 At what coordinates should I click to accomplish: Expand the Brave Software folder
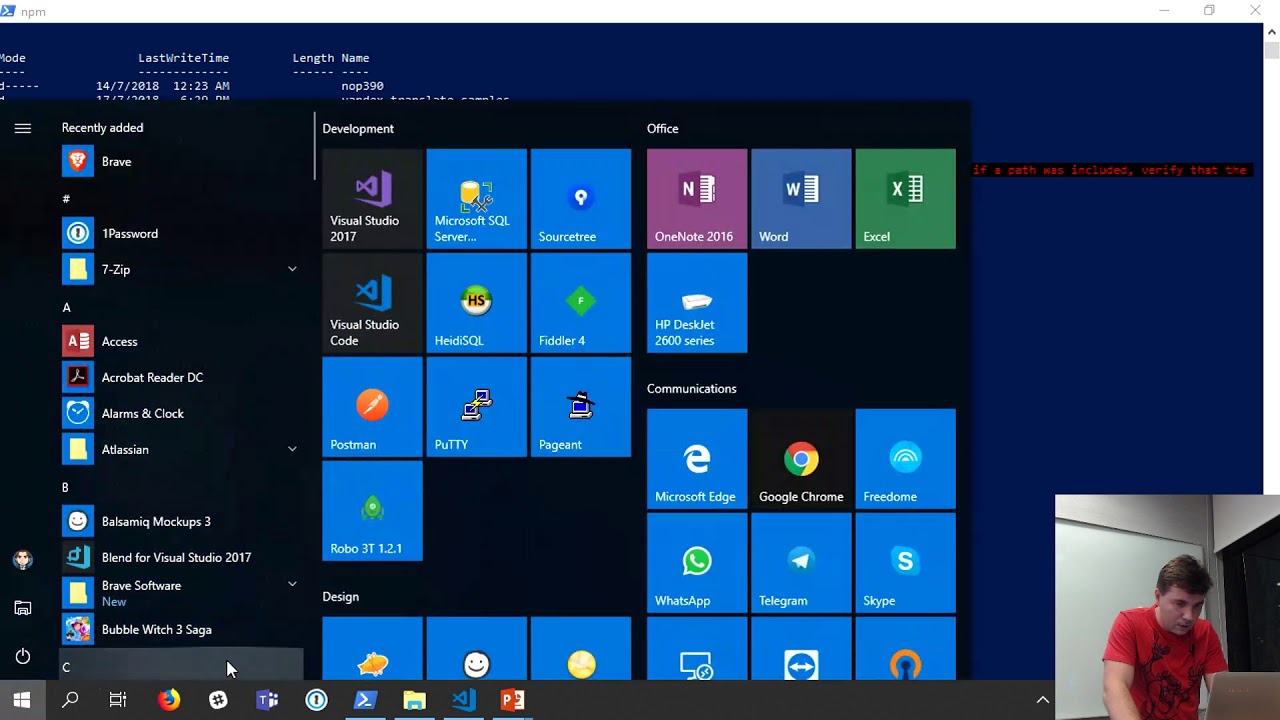tap(292, 584)
